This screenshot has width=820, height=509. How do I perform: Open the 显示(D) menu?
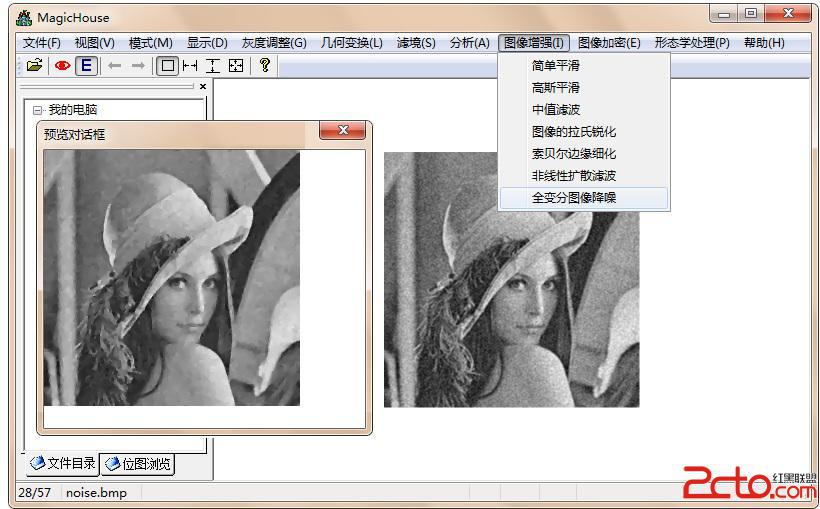coord(207,43)
